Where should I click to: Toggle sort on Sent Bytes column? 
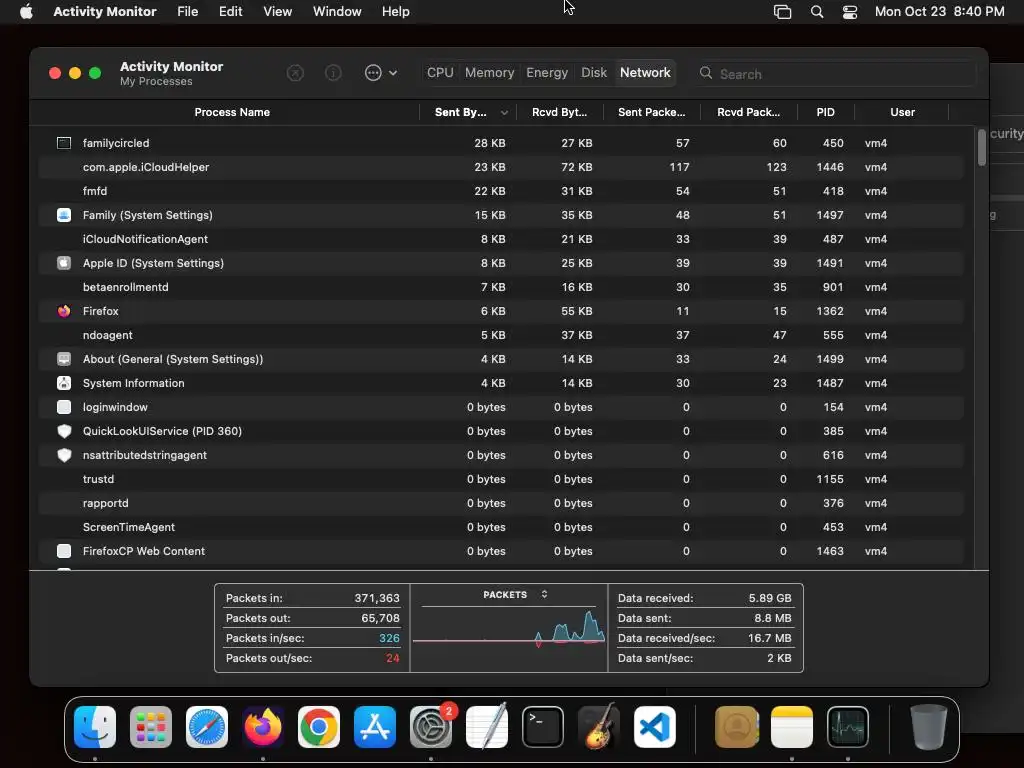tap(468, 112)
